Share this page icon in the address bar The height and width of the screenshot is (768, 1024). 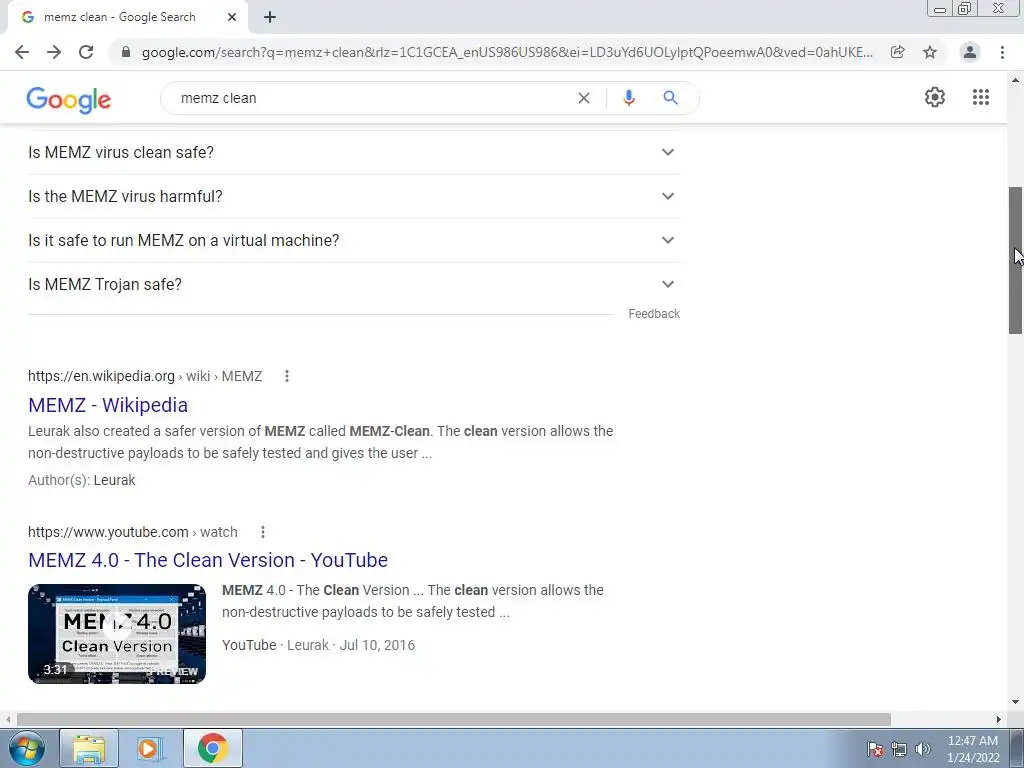pyautogui.click(x=898, y=52)
